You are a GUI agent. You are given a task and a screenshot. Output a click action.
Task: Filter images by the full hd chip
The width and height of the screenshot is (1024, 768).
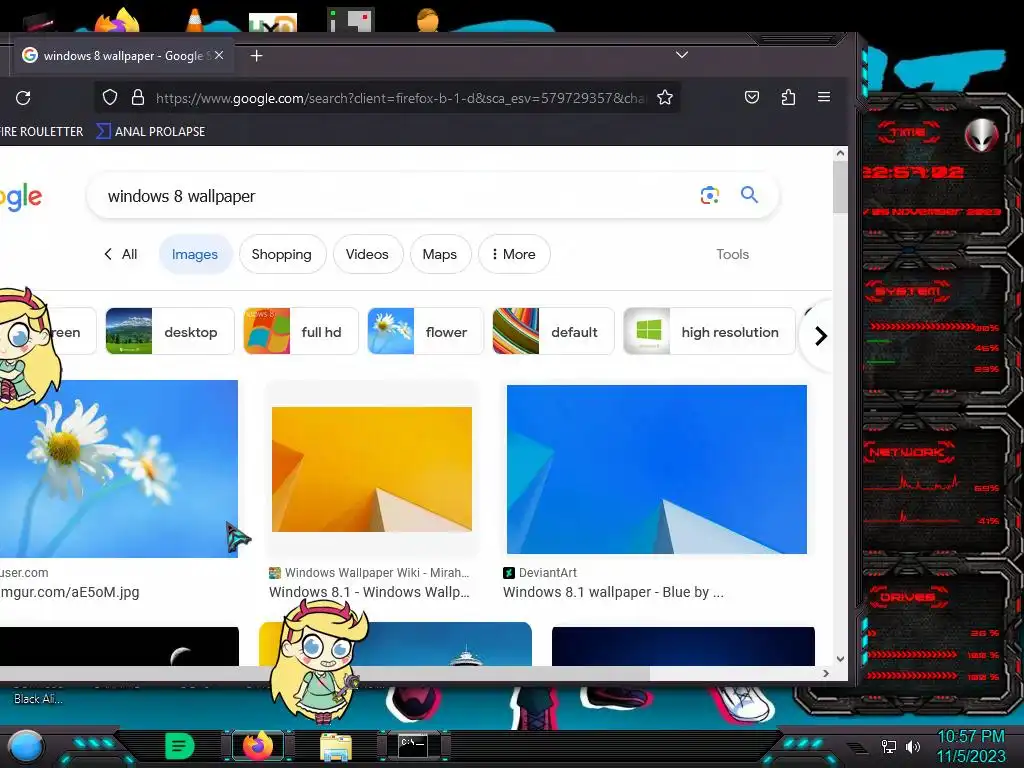(x=301, y=332)
